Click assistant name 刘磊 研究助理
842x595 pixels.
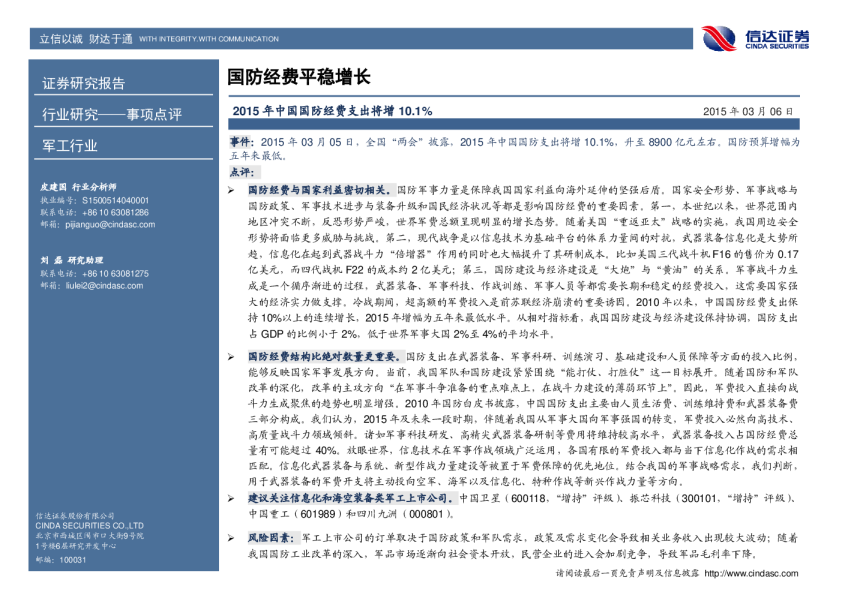coord(71,260)
